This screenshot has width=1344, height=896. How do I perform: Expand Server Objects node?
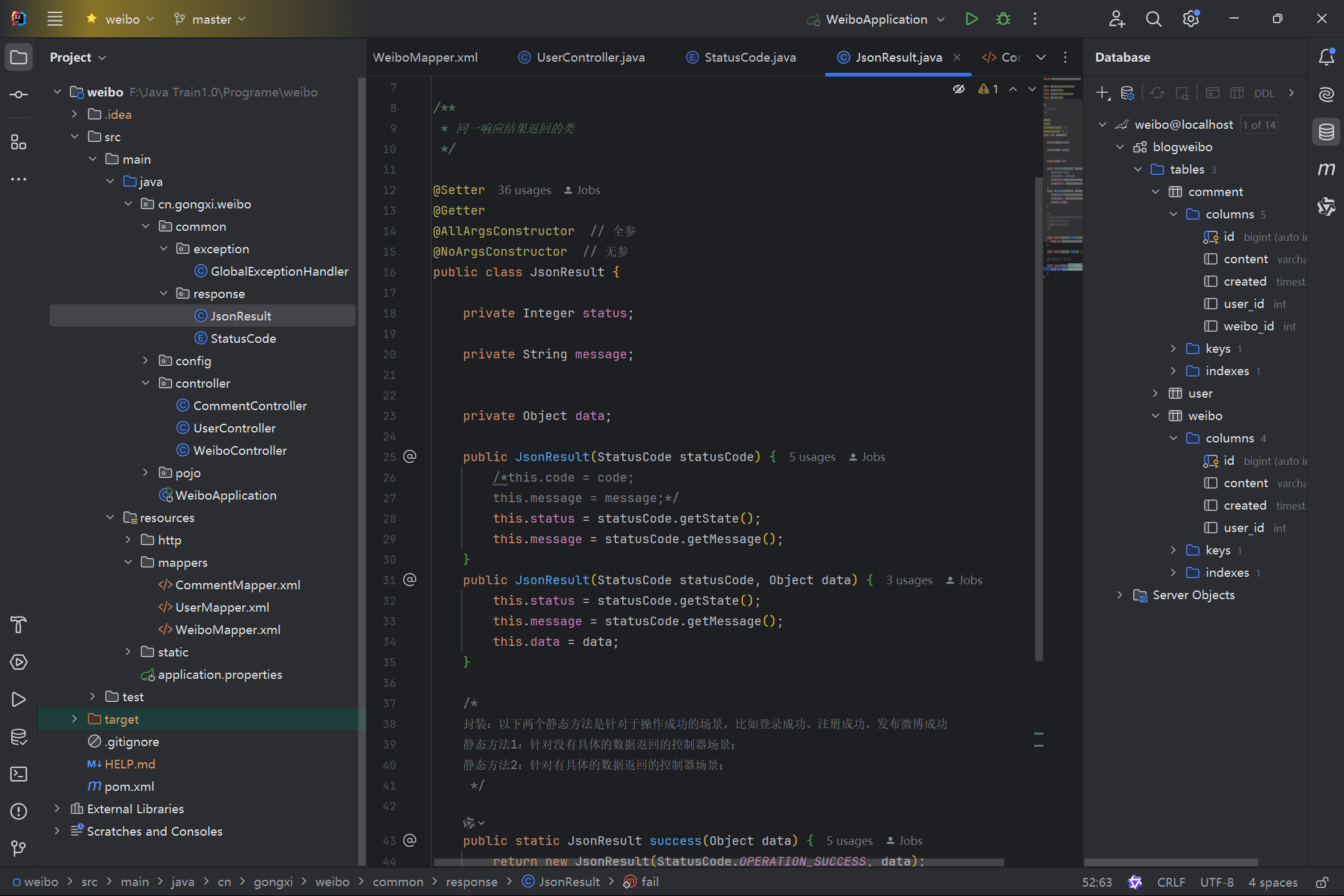click(1120, 595)
